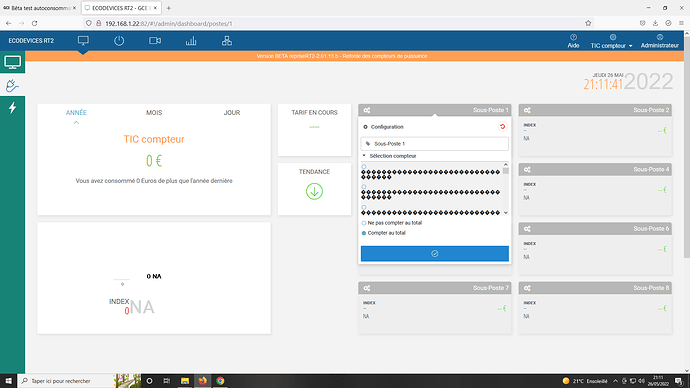Select the plug icon in left sidebar
This screenshot has height=388, width=690.
(x=12, y=86)
